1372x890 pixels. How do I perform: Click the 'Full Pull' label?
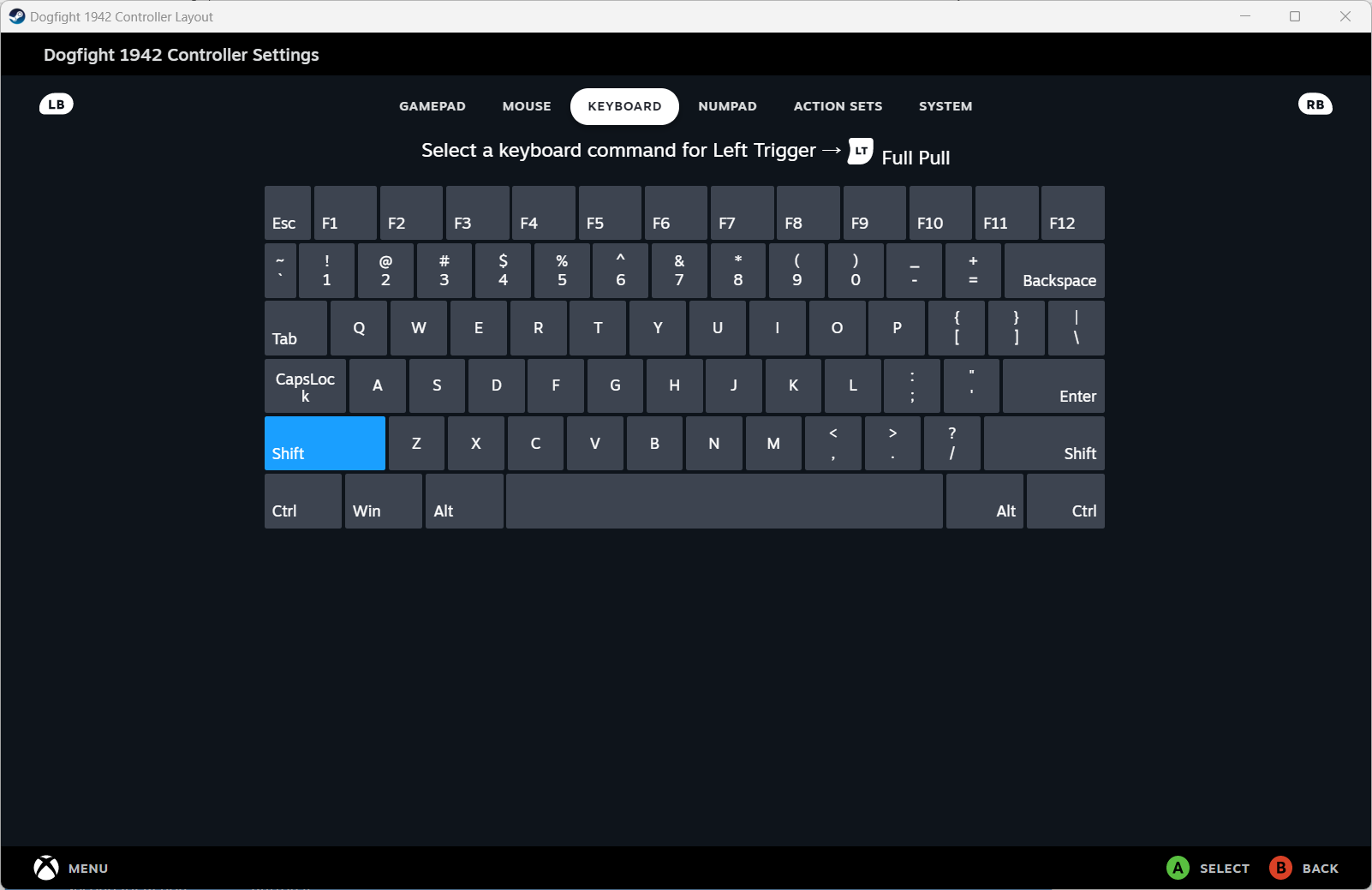click(x=916, y=158)
